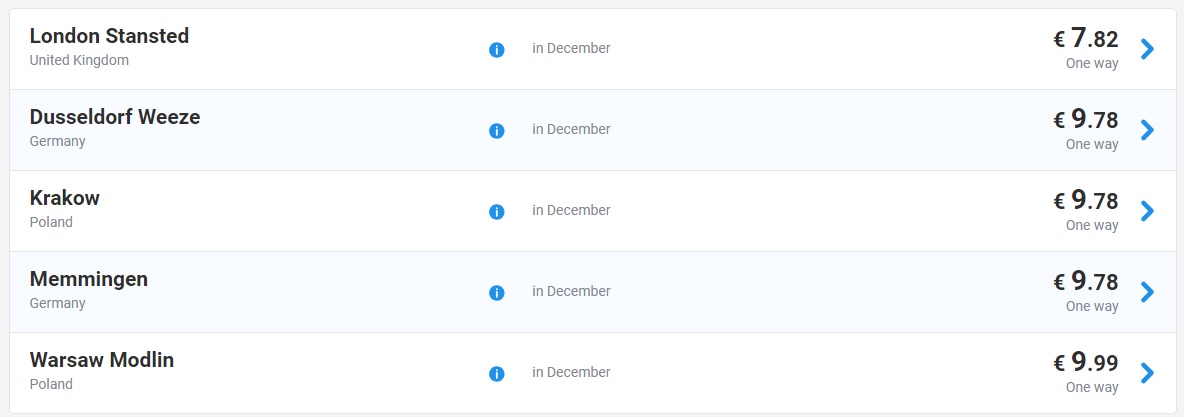Click "in December" on the Memmingen row
This screenshot has width=1184, height=417.
point(571,292)
